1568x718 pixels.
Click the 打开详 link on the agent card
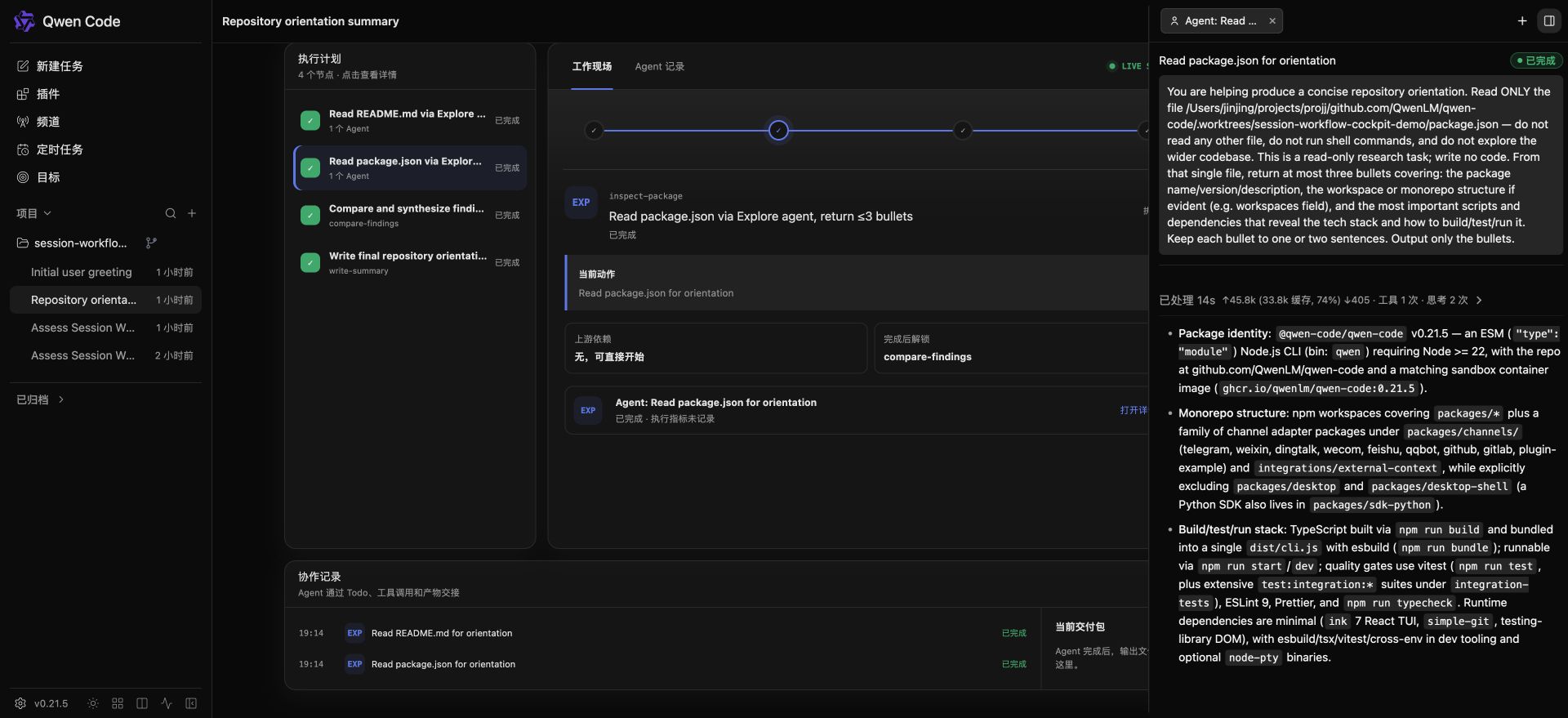coord(1134,410)
